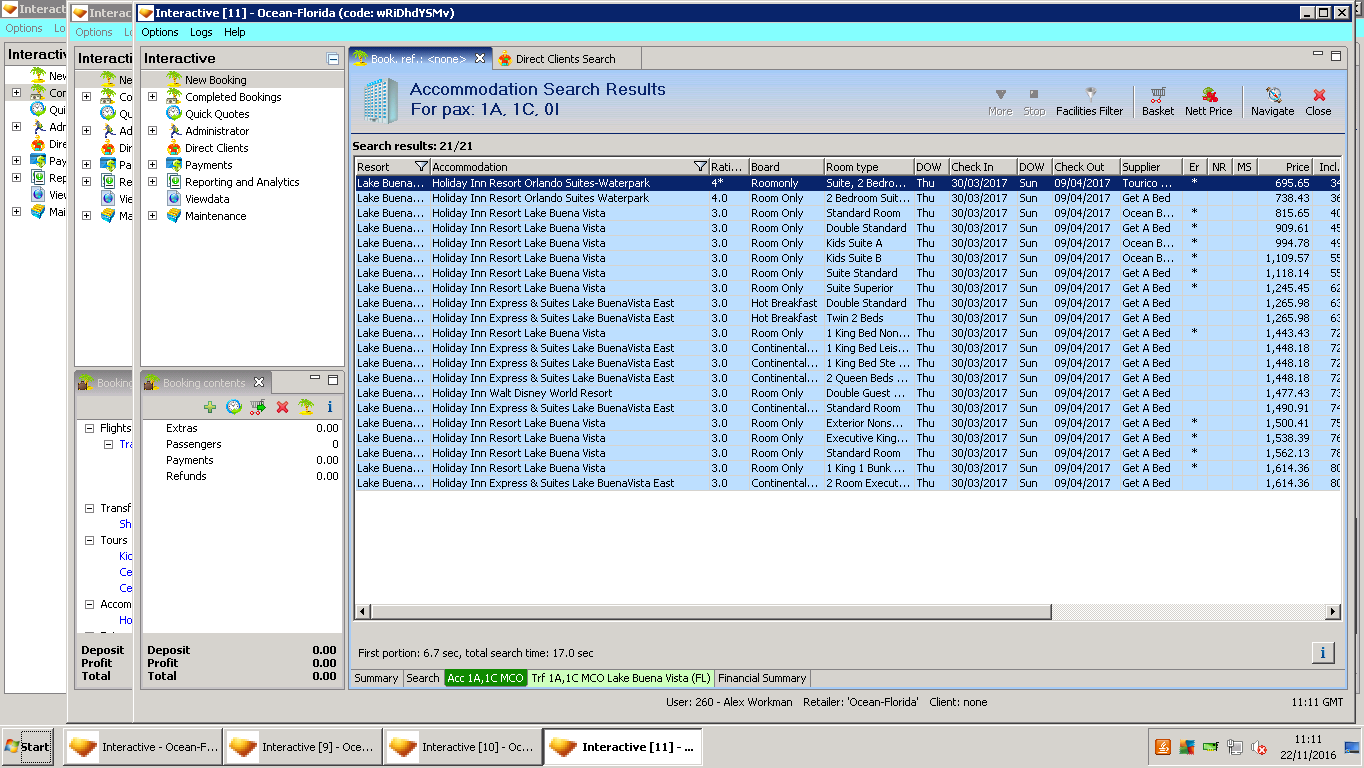
Task: Click the green plus add icon in Booking contents
Action: pos(210,407)
